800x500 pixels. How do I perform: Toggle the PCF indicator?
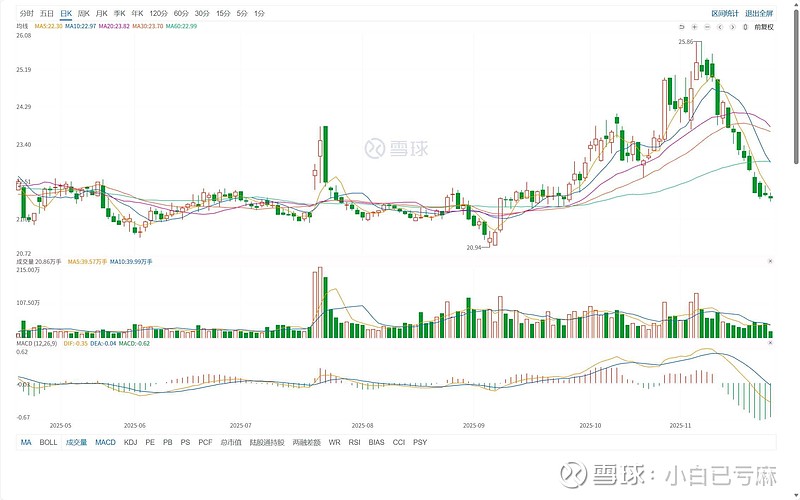pyautogui.click(x=205, y=442)
